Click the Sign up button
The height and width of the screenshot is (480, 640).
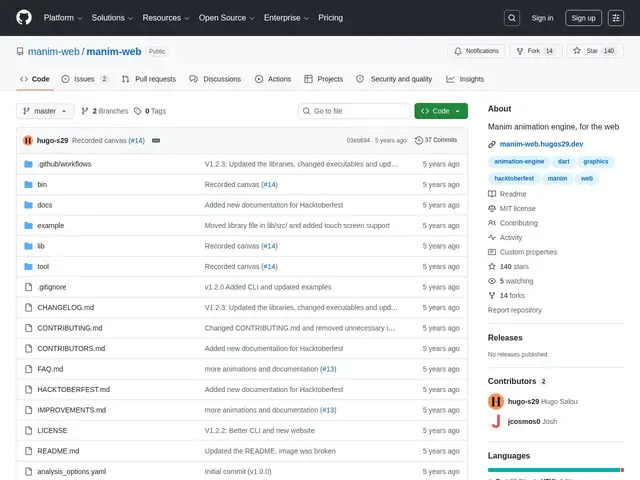click(583, 18)
